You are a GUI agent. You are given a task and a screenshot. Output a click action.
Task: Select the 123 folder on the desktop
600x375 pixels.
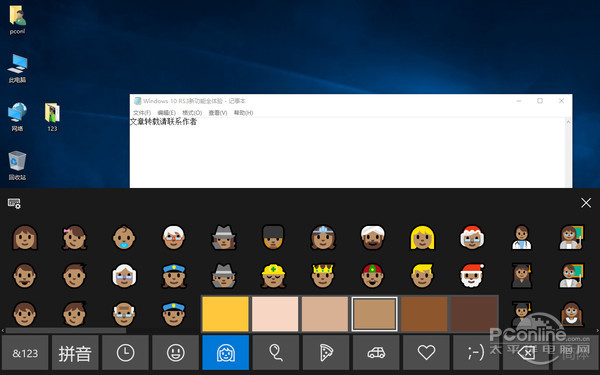click(52, 117)
